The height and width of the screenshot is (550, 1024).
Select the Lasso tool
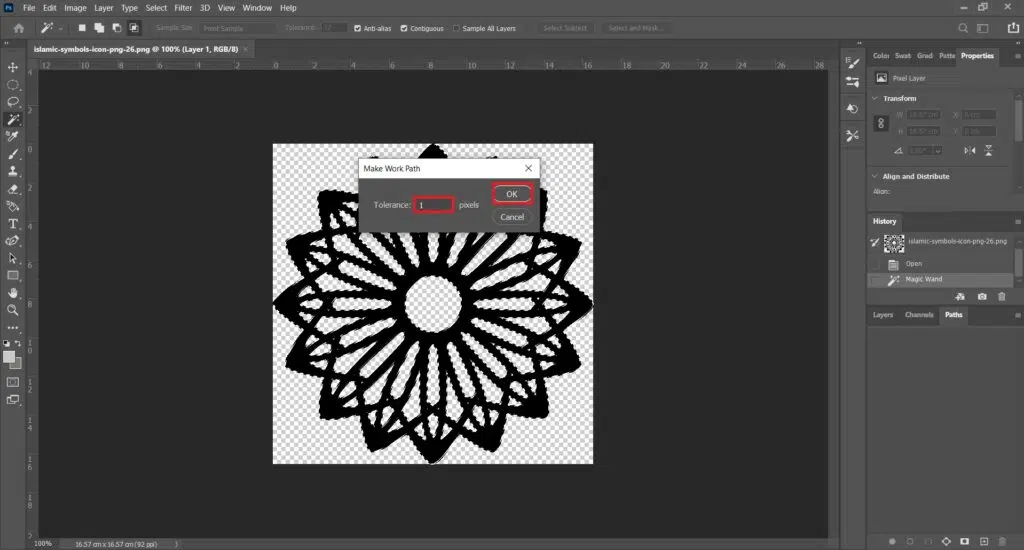coord(13,102)
